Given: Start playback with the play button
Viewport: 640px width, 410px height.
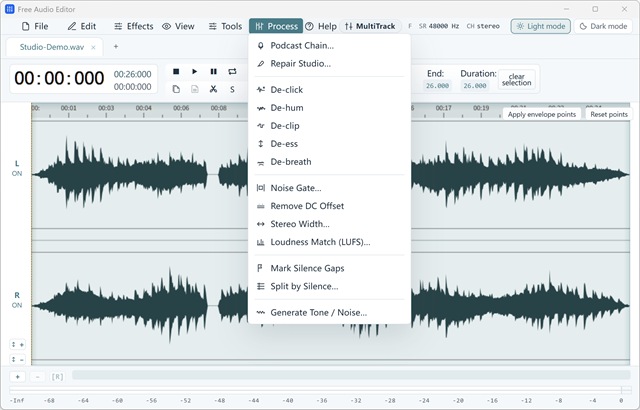Looking at the screenshot, I should 195,71.
